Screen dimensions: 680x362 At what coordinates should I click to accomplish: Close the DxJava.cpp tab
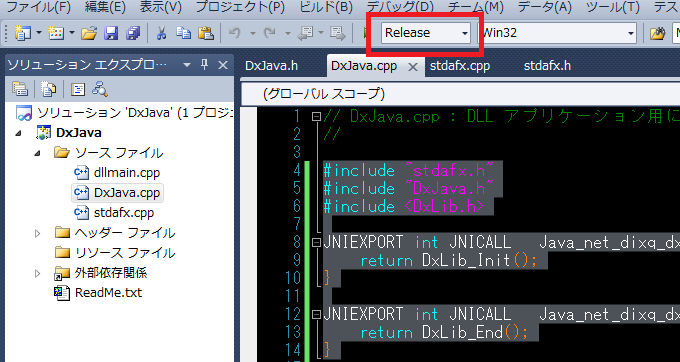413,67
